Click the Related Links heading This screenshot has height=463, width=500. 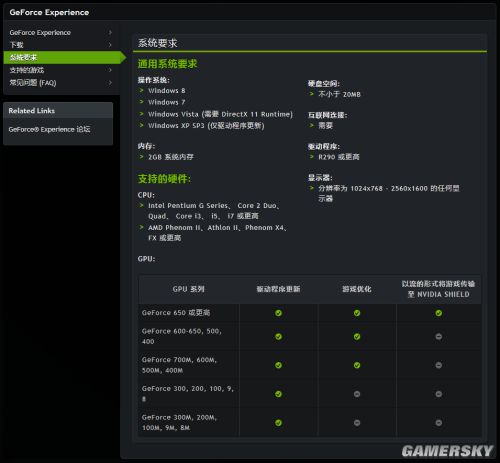32,111
